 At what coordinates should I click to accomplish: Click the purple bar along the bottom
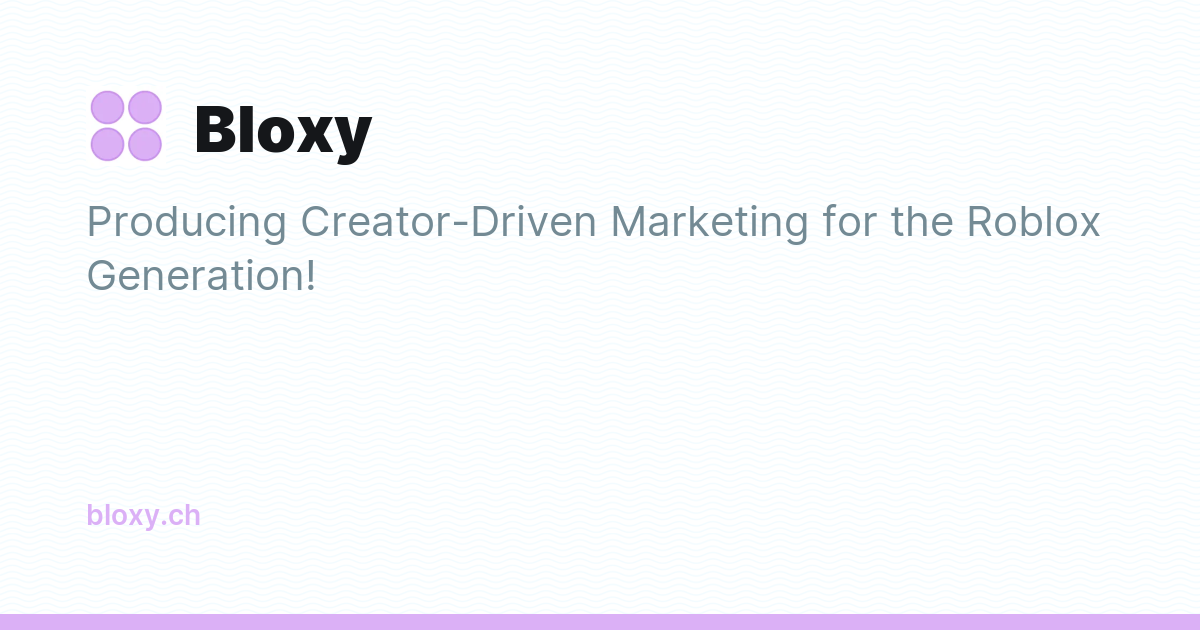coord(600,622)
